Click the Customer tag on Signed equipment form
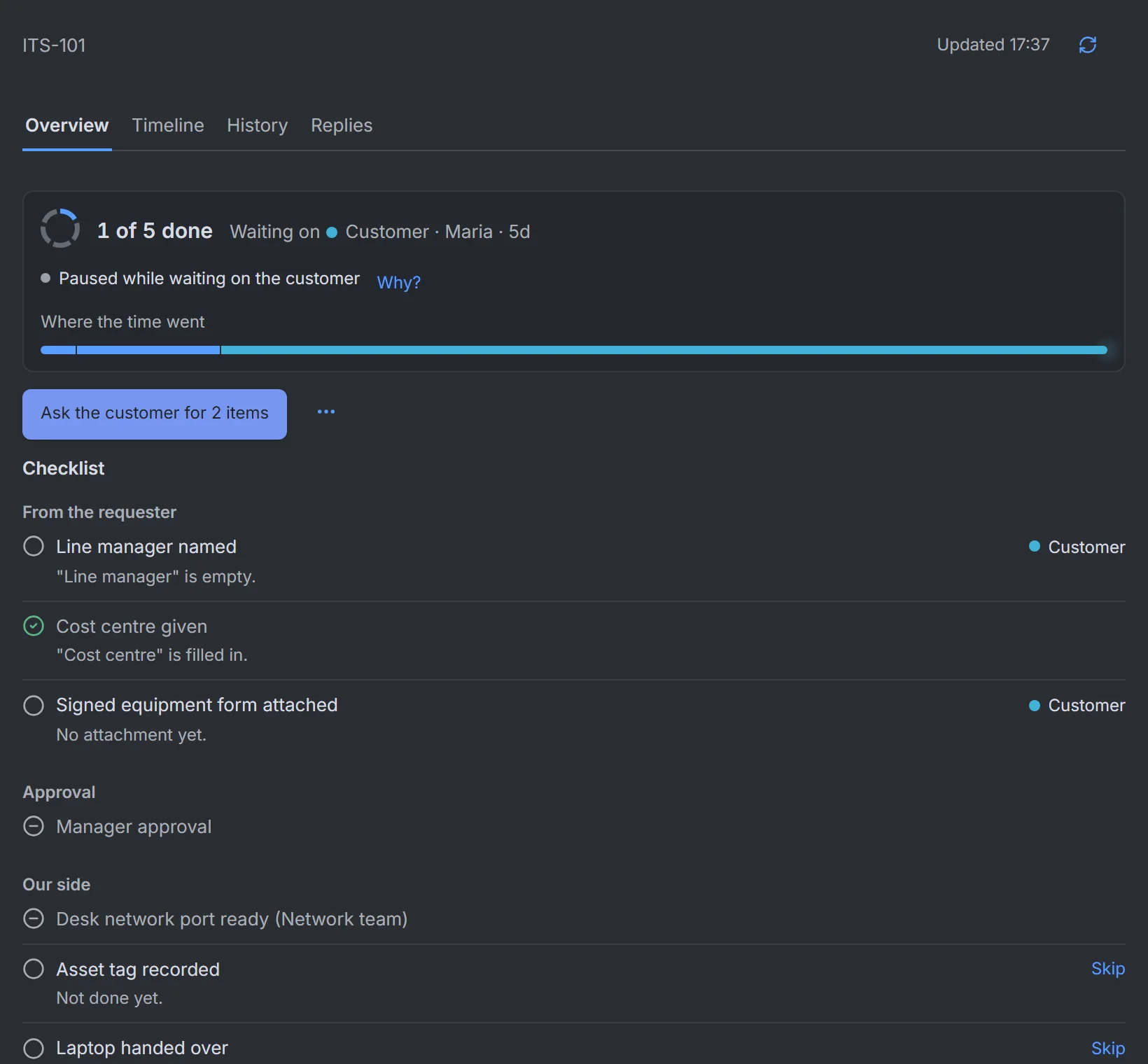The image size is (1148, 1064). tap(1077, 705)
